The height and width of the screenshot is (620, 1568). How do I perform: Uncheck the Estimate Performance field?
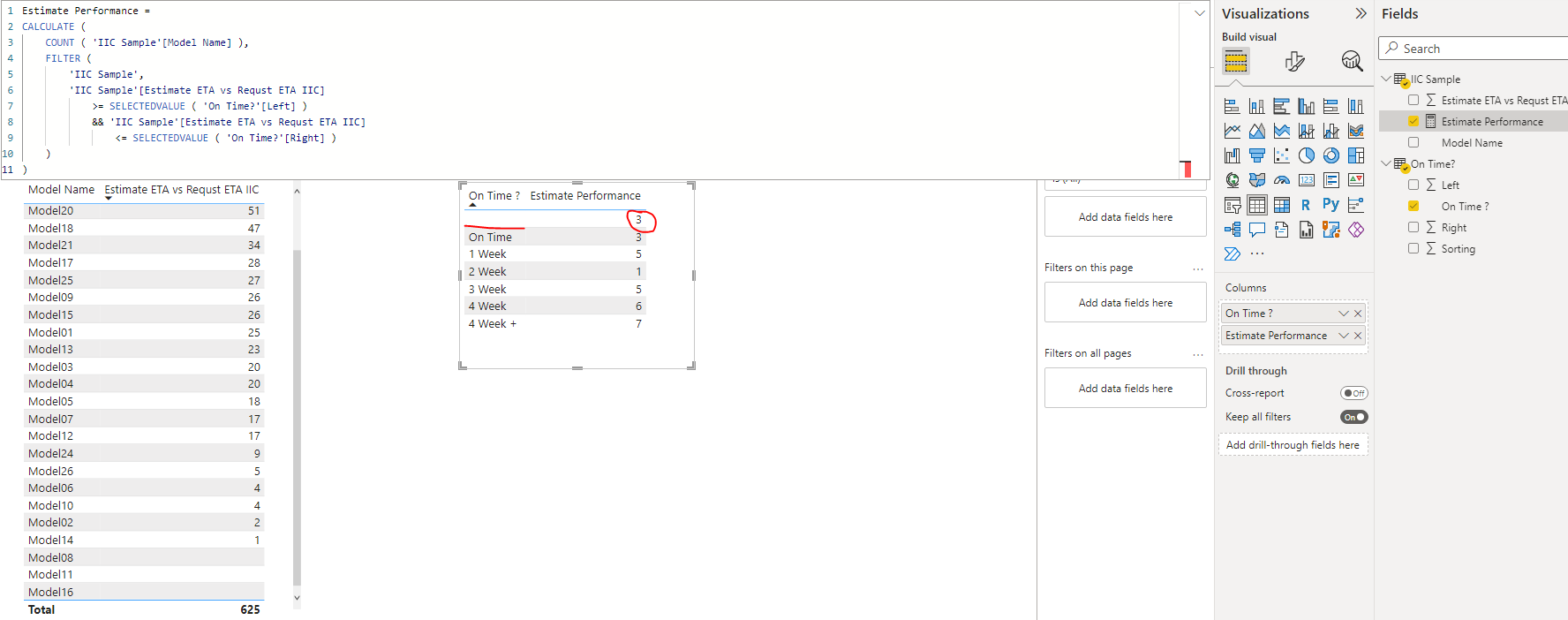tap(1413, 121)
